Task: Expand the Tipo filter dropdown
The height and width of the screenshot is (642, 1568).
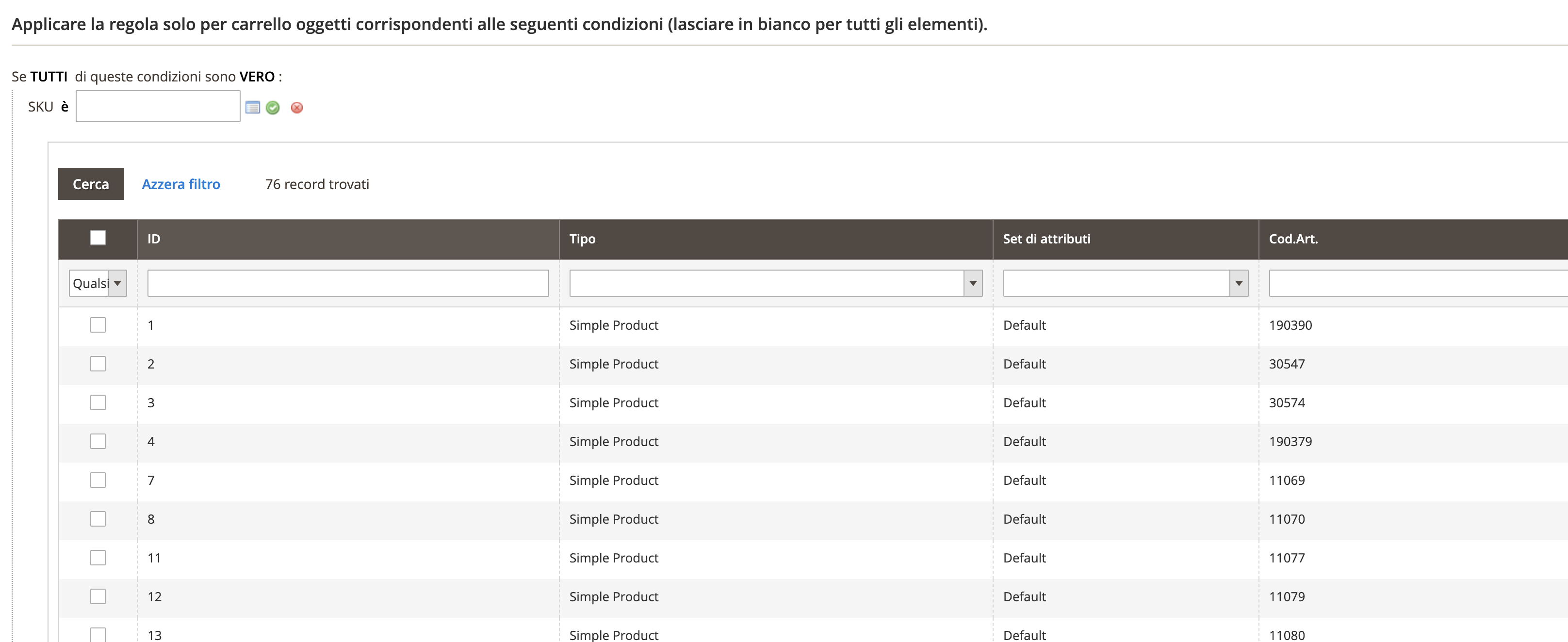Action: pyautogui.click(x=972, y=282)
